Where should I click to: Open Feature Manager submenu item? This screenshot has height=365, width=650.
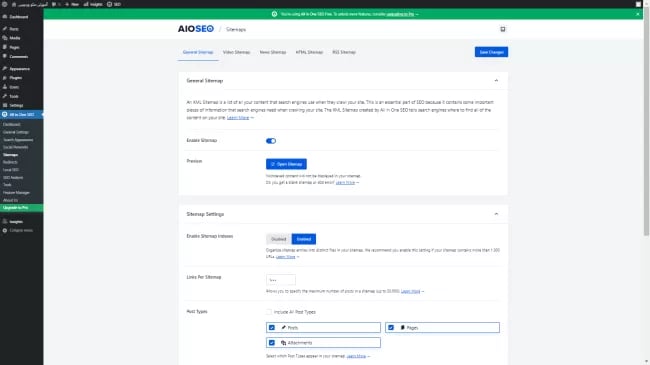click(16, 192)
